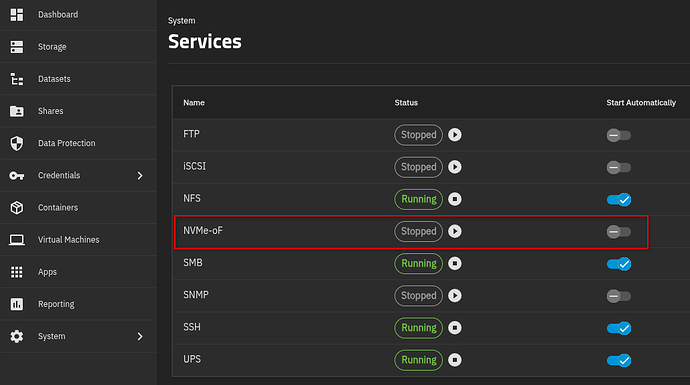Select the SMB service name
The height and width of the screenshot is (385, 690).
tap(193, 262)
